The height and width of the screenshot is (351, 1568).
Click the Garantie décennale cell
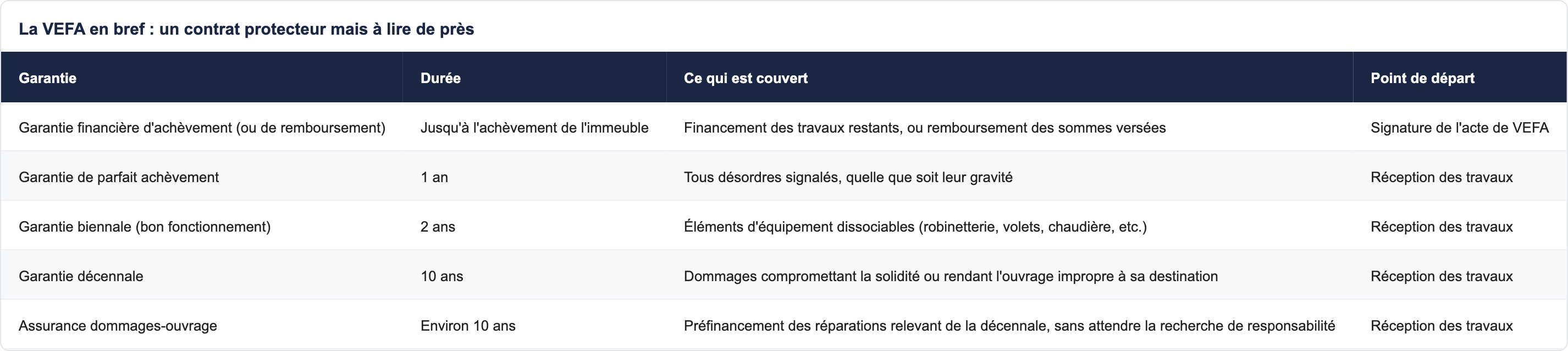201,276
